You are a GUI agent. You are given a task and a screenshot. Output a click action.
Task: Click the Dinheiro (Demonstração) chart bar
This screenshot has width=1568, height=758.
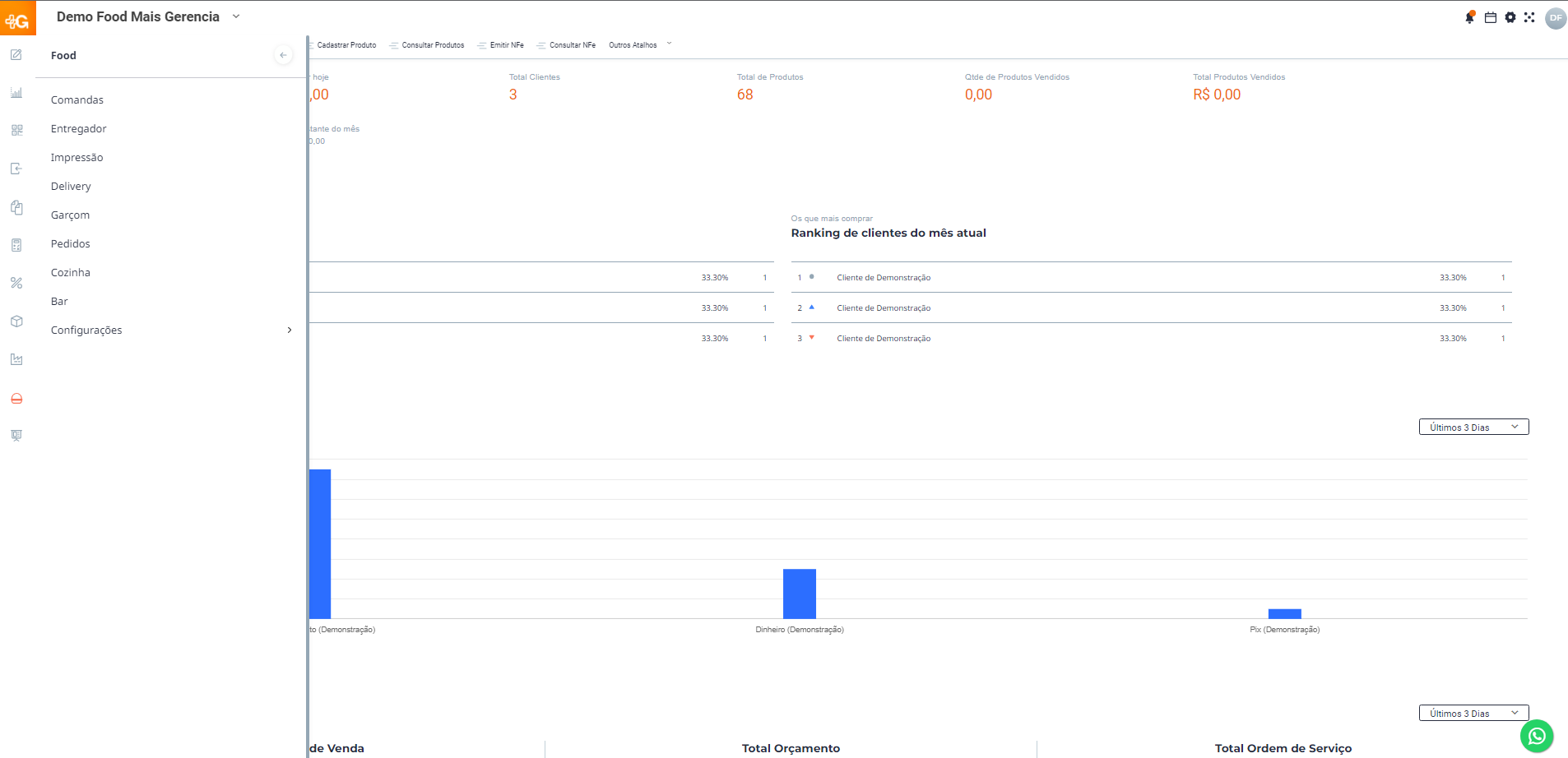pos(799,594)
